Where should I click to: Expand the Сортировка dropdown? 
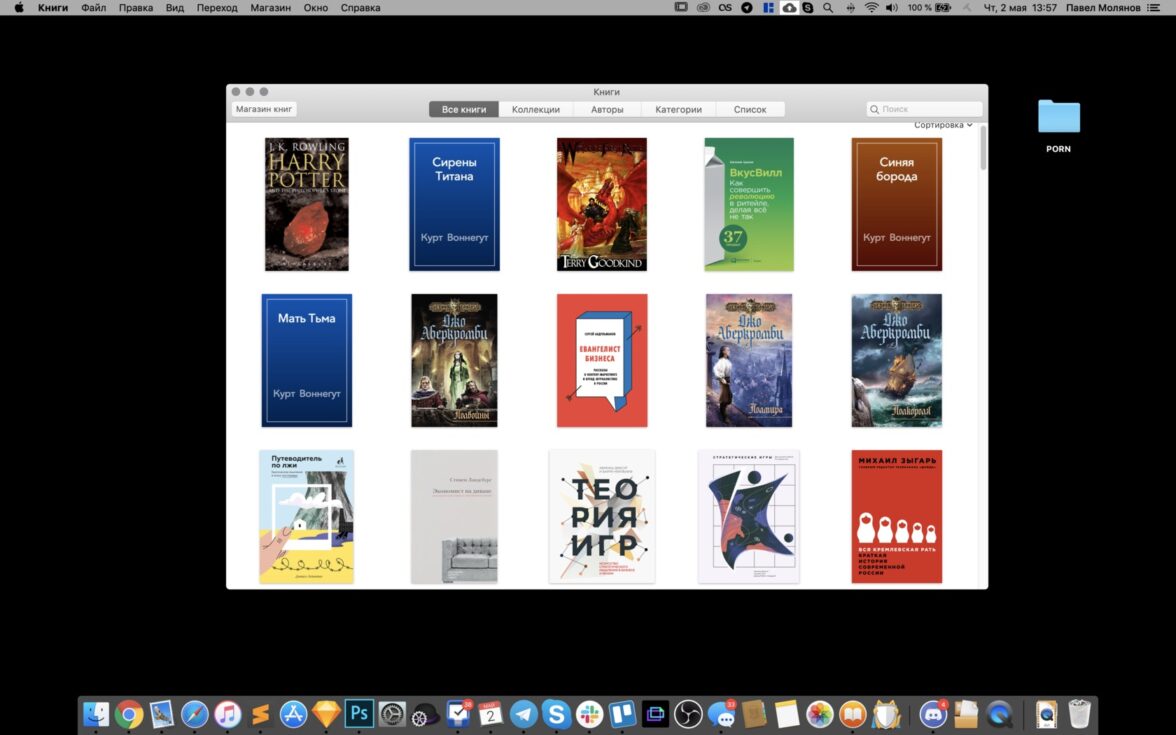[x=943, y=125]
